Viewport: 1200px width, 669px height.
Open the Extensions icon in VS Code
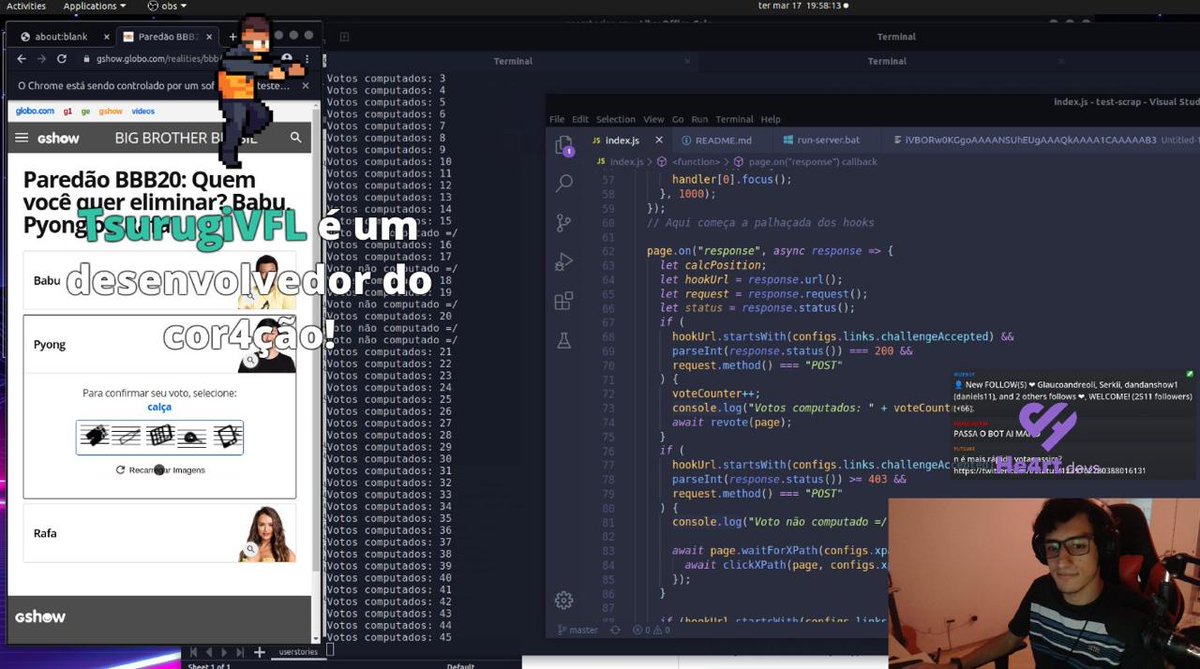pos(564,301)
